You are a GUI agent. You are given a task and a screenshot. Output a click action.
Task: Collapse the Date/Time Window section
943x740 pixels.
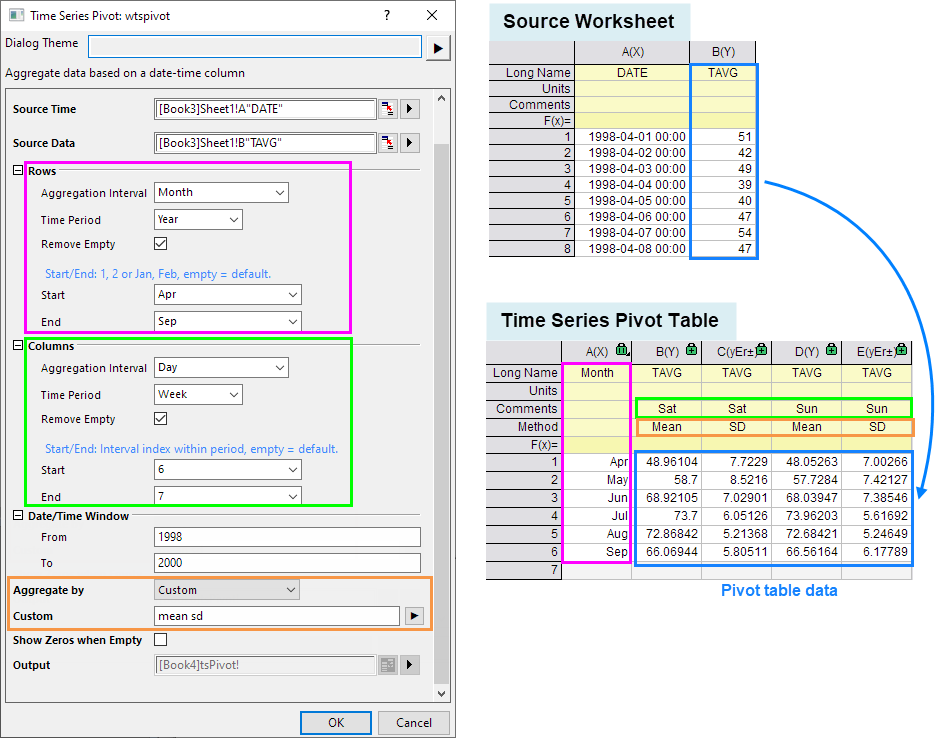[17, 516]
